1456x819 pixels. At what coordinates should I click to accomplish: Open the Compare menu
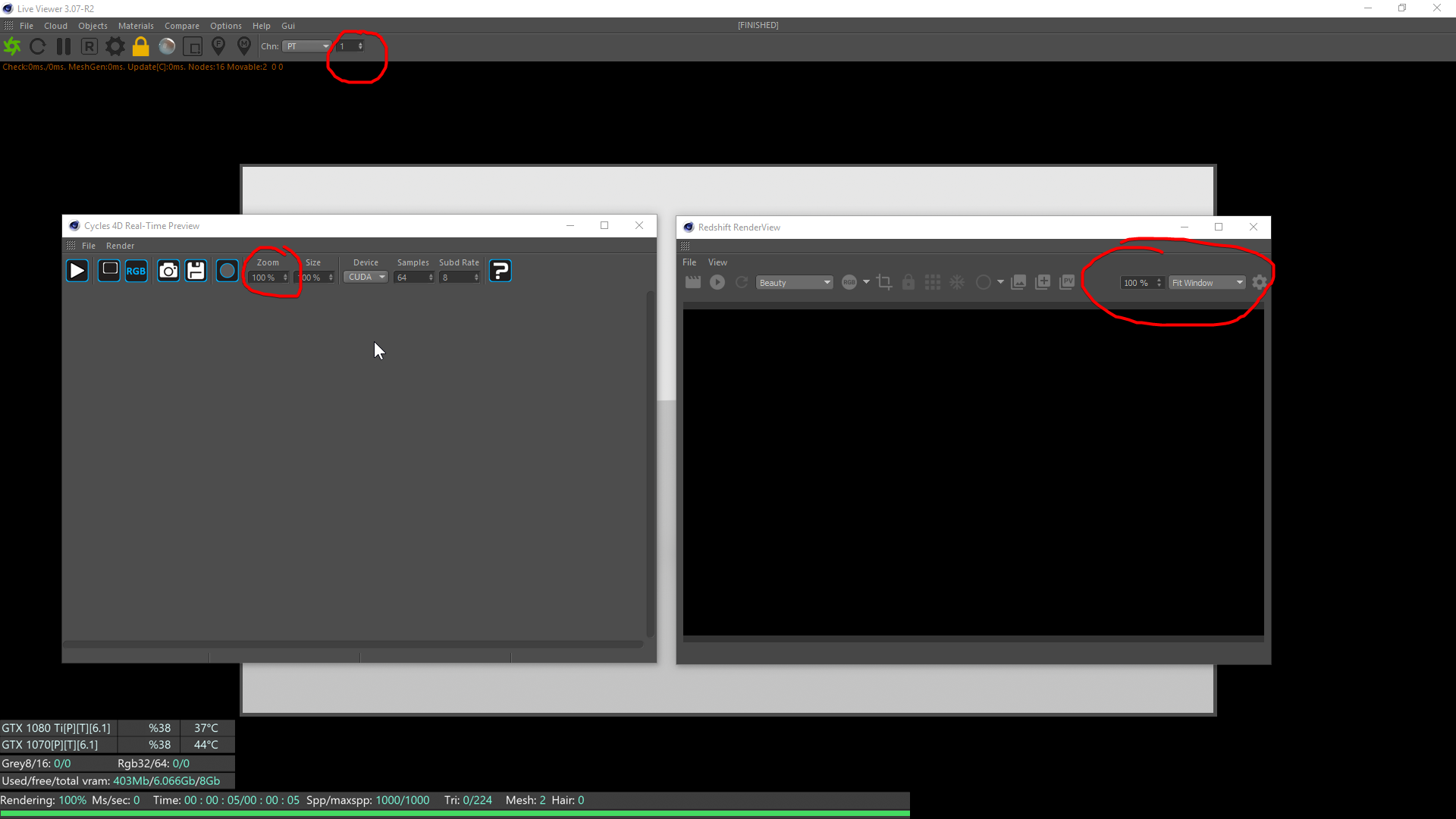[x=182, y=26]
